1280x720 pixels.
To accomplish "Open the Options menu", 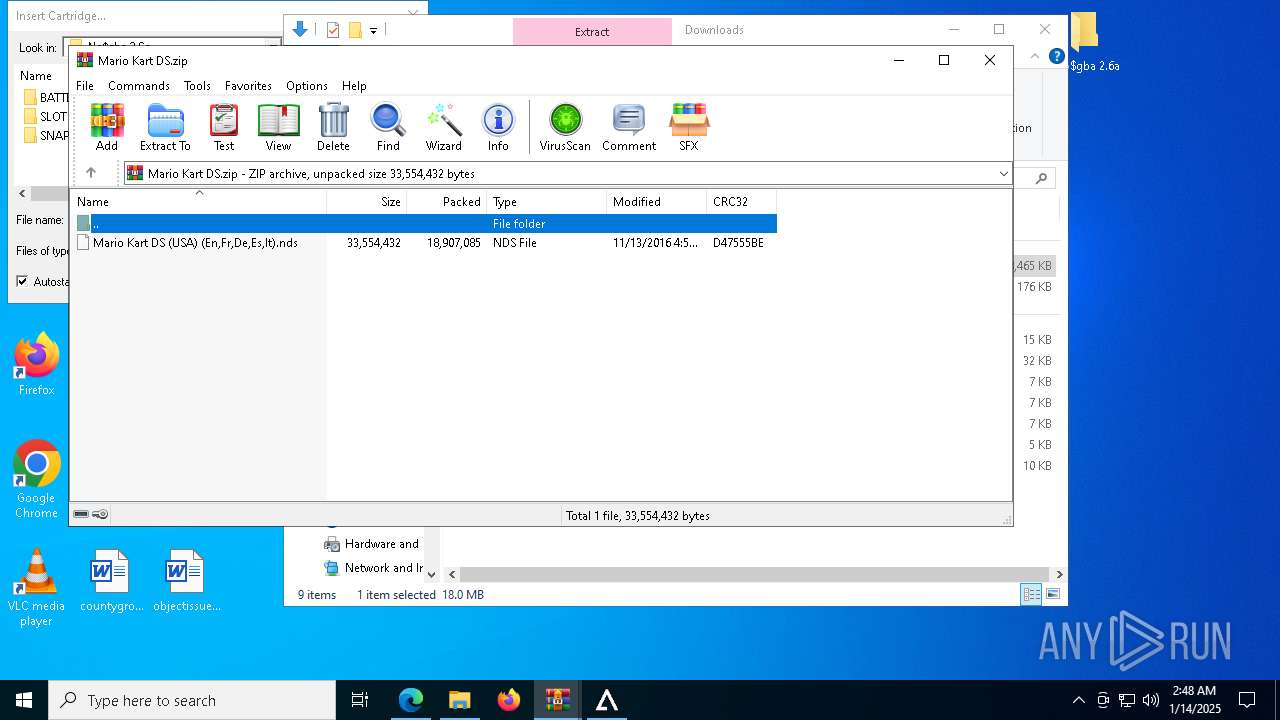I will click(x=307, y=86).
